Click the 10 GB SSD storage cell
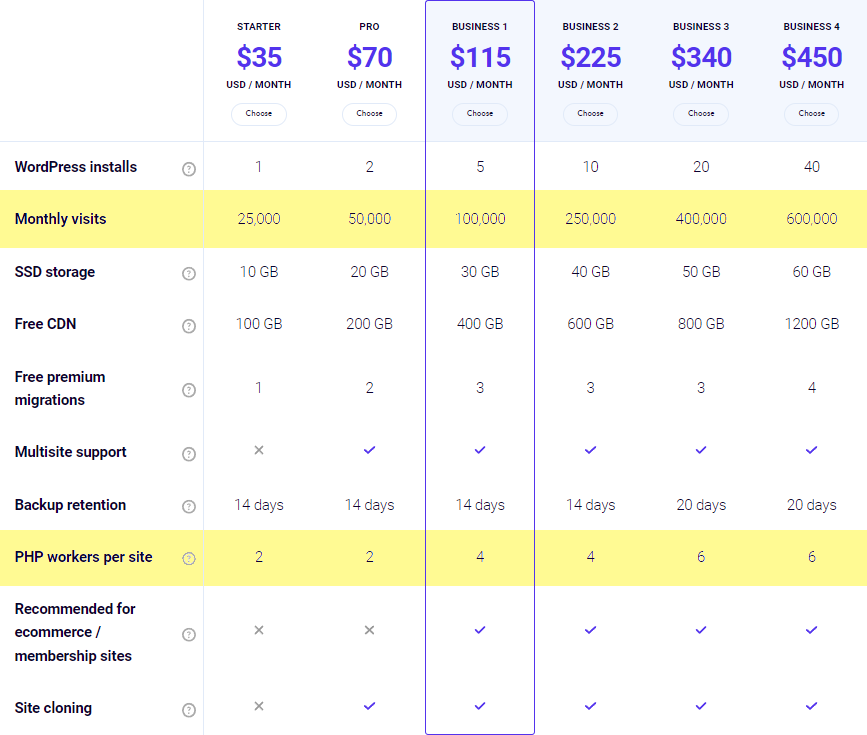 [x=259, y=272]
